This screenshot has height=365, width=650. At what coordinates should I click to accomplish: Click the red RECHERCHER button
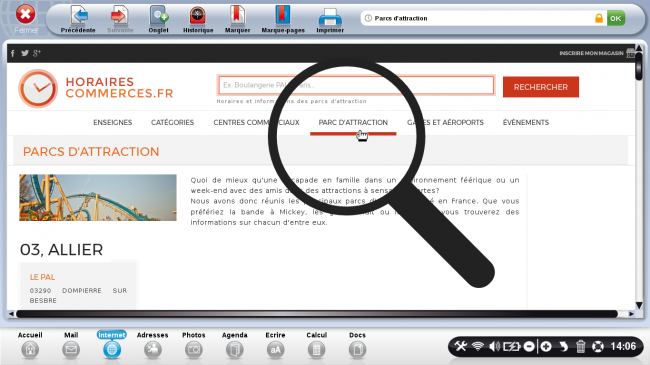(541, 87)
